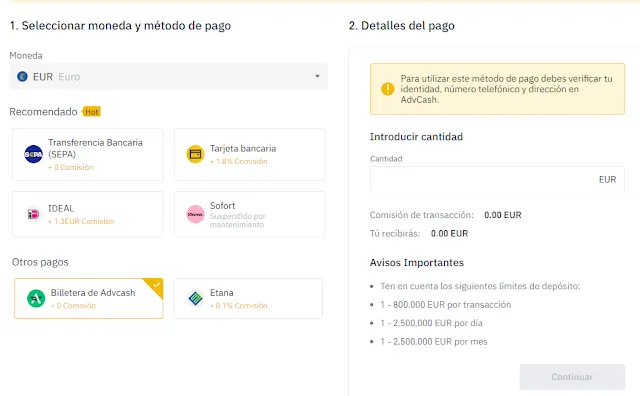The height and width of the screenshot is (396, 640).
Task: Click the '+ 1.8% Comisión' text
Action: coord(239,161)
